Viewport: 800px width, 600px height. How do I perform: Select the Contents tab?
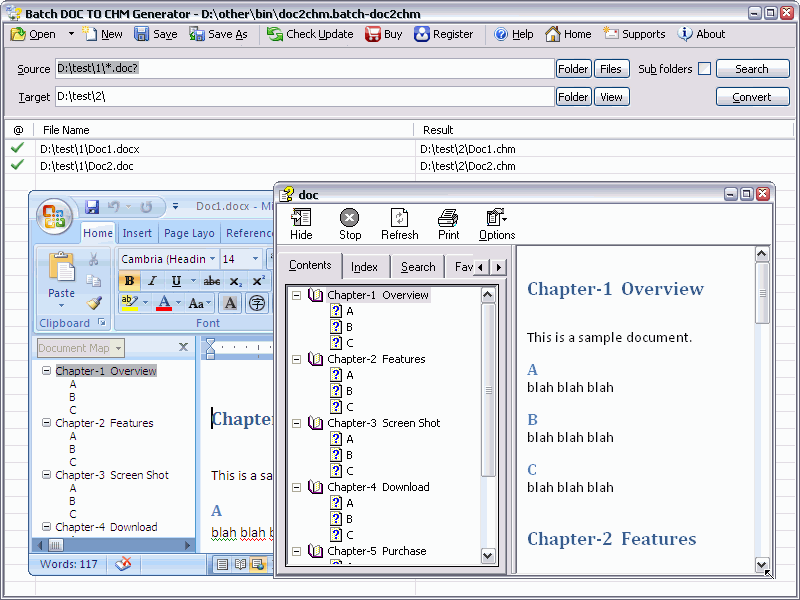310,265
